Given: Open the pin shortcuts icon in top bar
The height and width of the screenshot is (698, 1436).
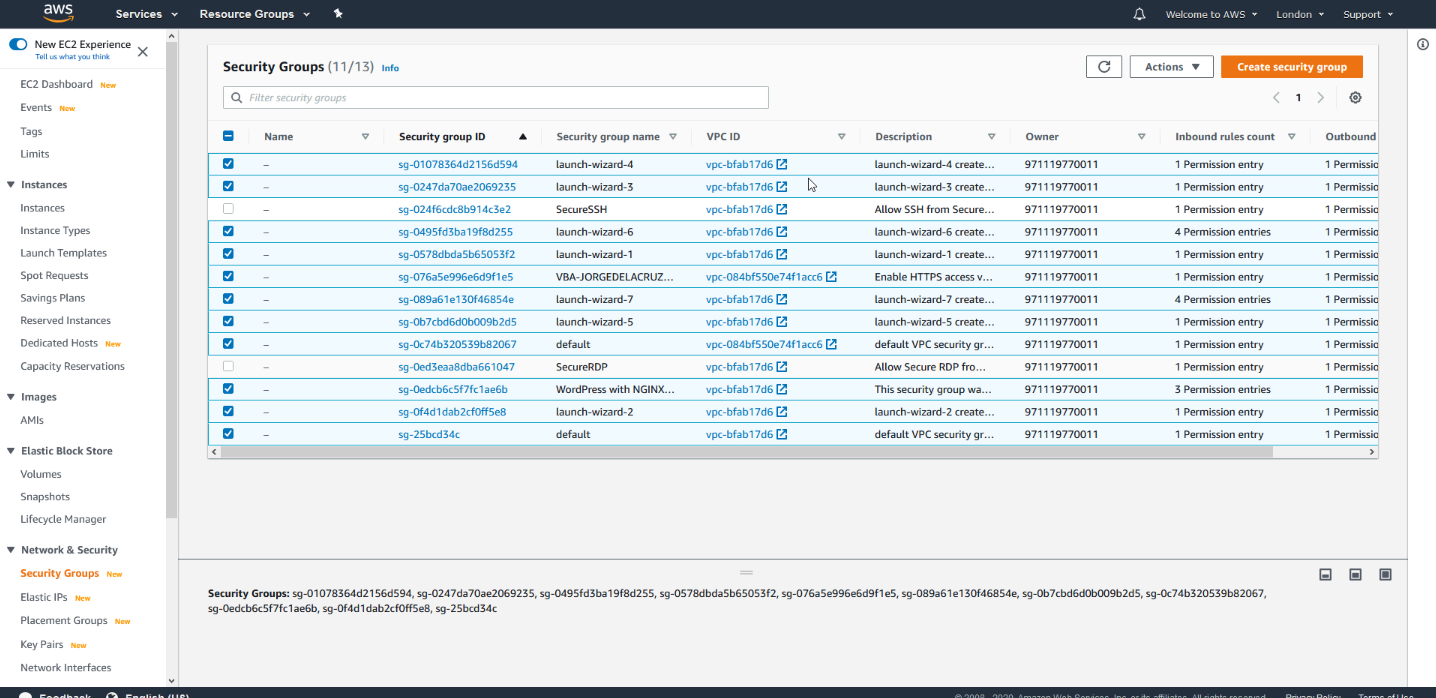Looking at the screenshot, I should click(338, 14).
